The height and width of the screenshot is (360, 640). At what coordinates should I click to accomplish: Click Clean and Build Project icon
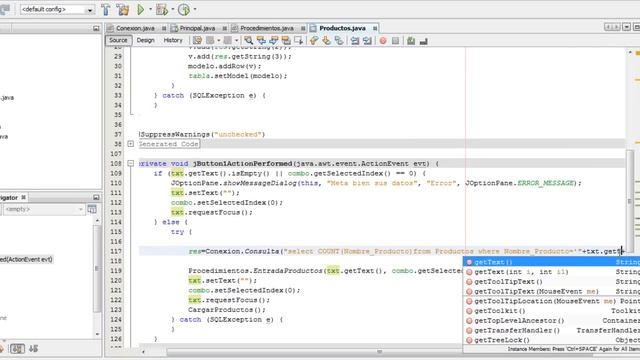(122, 9)
